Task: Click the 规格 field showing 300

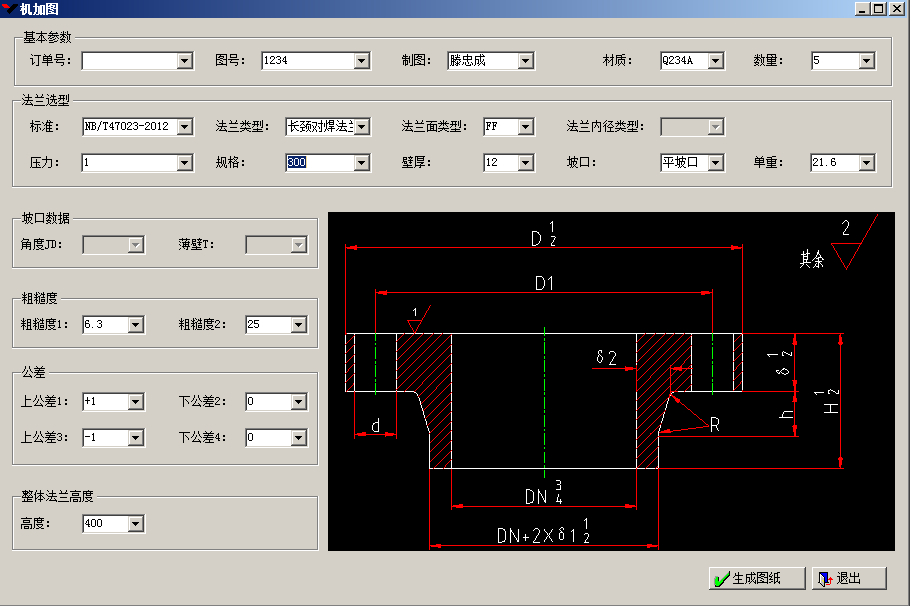Action: coord(318,163)
